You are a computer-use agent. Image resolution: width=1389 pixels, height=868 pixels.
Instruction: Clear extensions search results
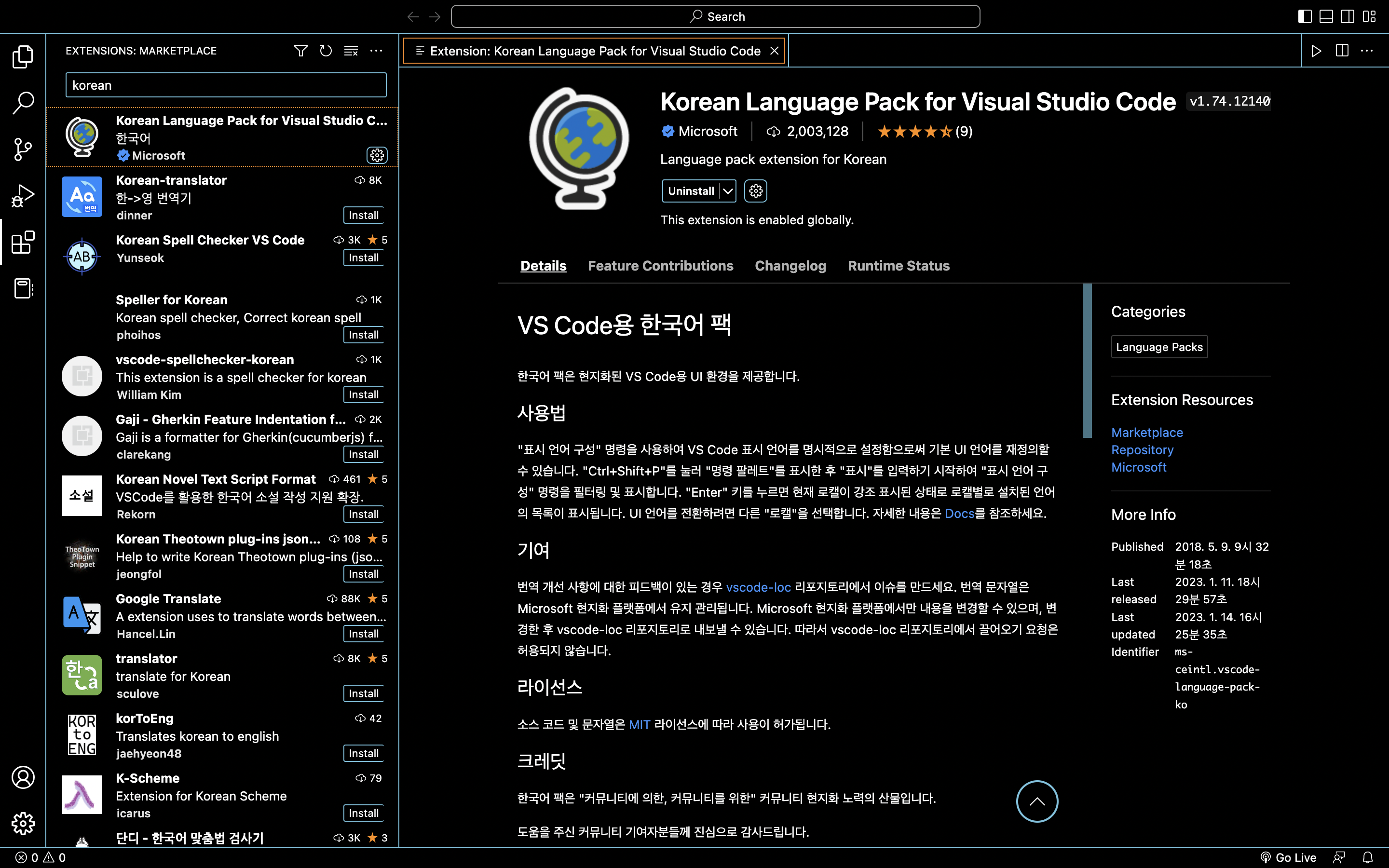point(351,51)
